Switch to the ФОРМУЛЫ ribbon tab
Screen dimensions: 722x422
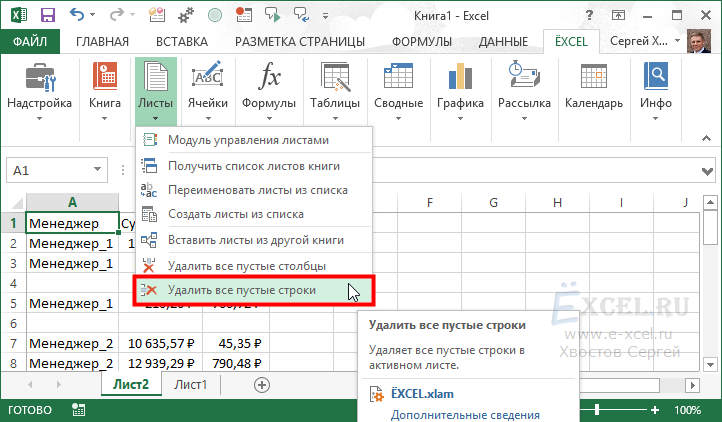click(x=422, y=41)
